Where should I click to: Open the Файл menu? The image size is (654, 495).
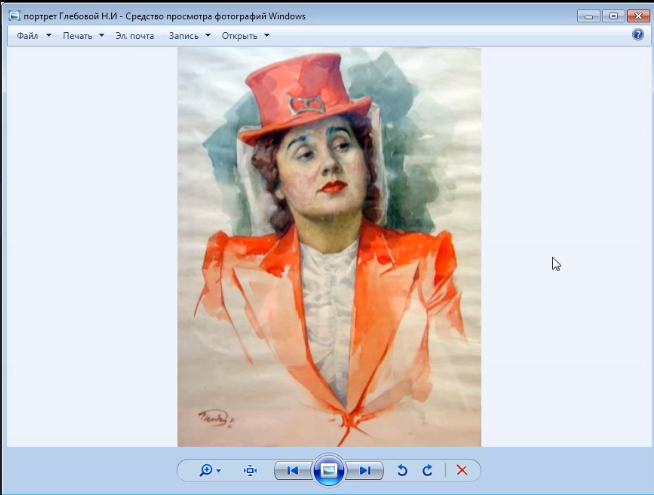28,35
